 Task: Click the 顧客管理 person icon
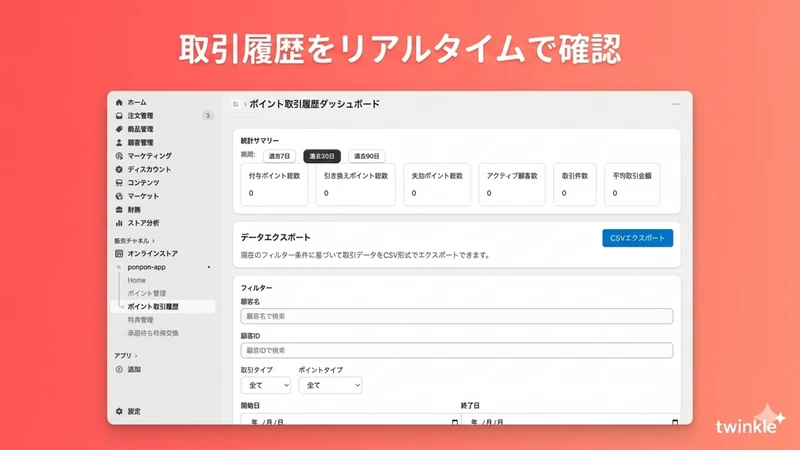pos(119,142)
